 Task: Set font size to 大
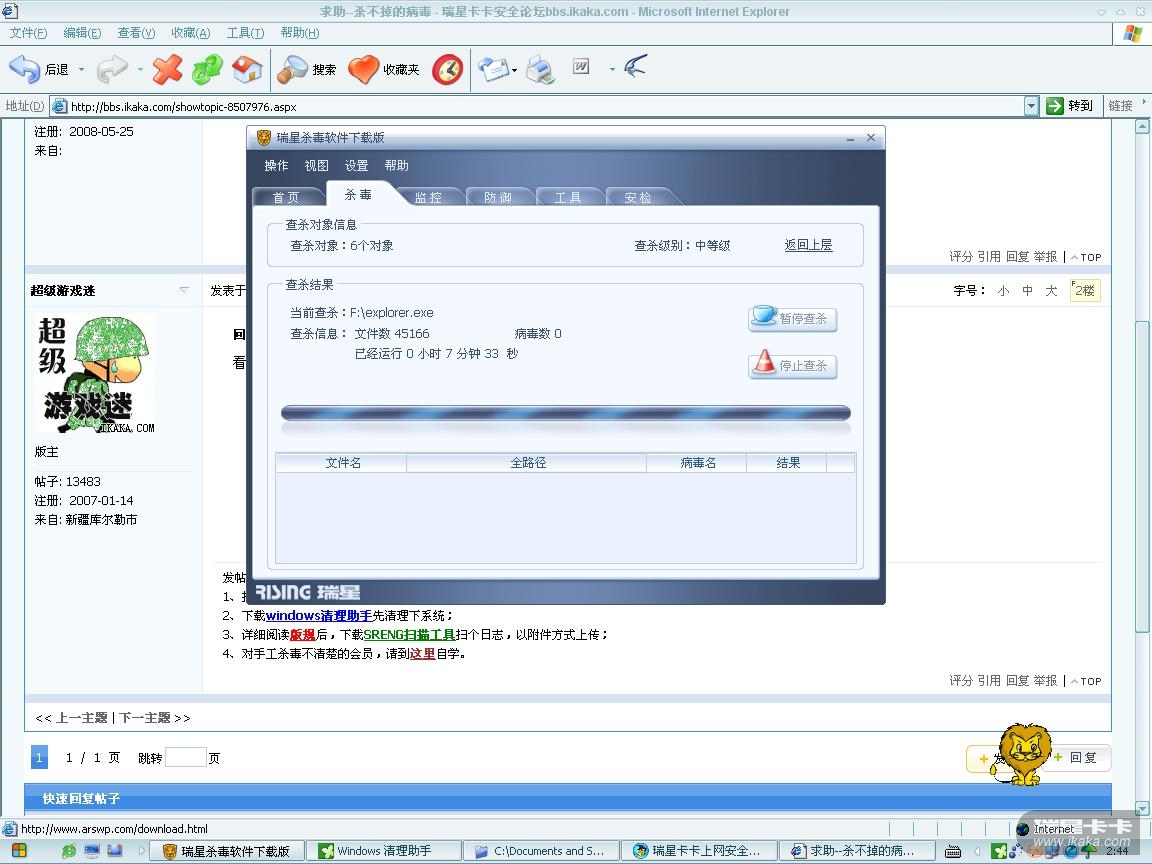click(x=1051, y=290)
